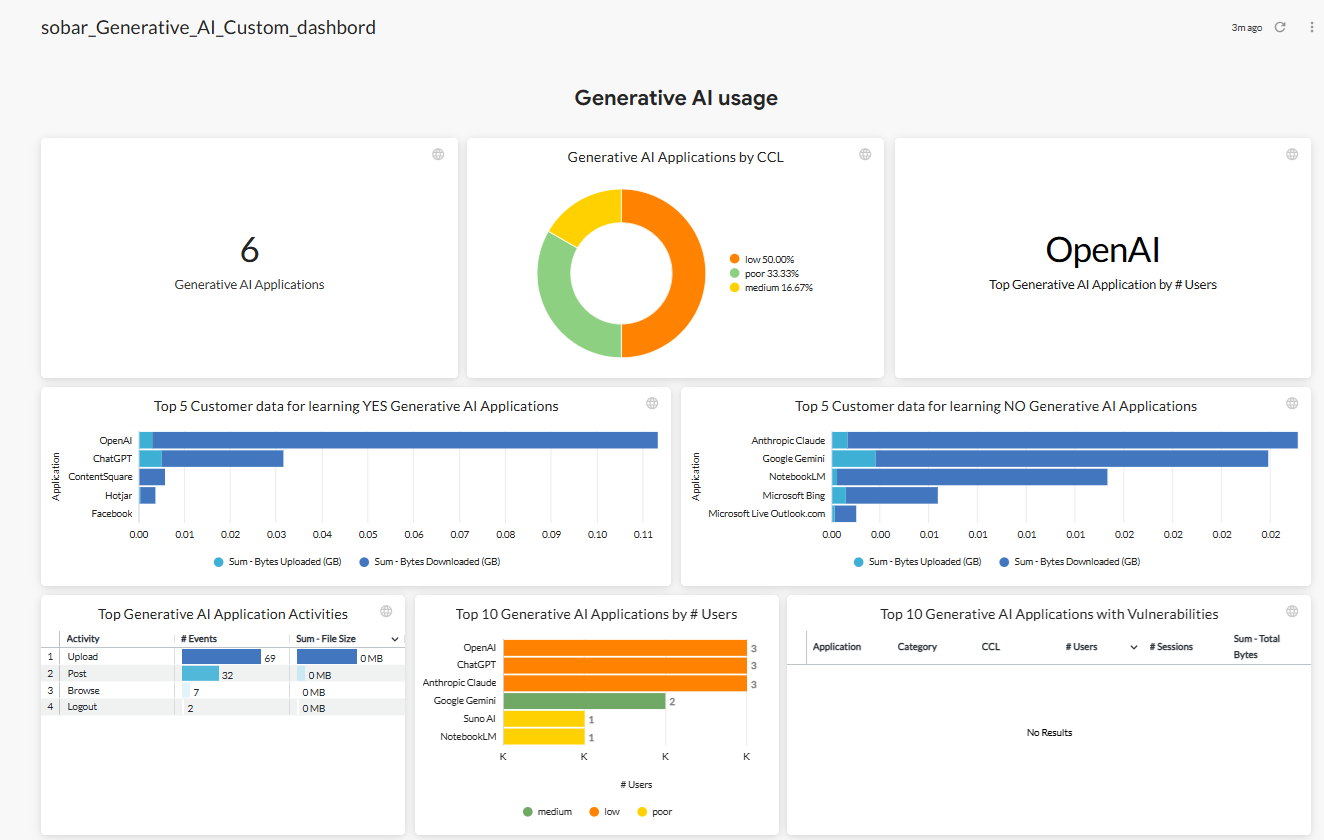Select OpenAI bar in Top 10 Users chart
The image size is (1324, 840).
click(625, 648)
